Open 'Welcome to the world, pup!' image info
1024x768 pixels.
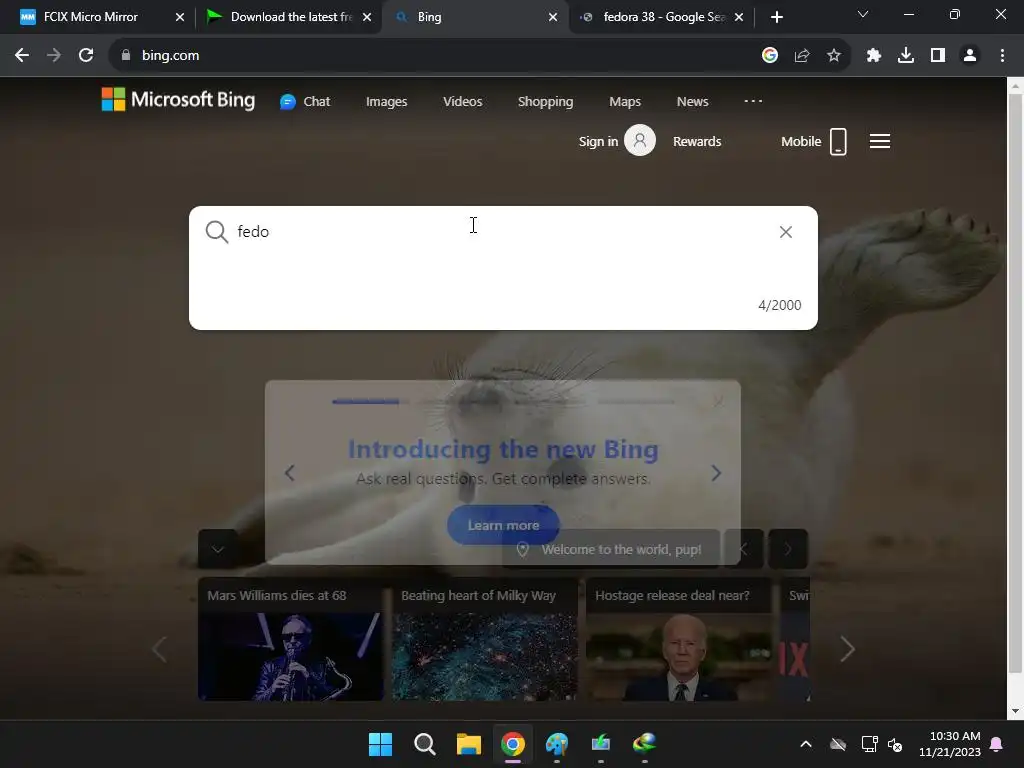pos(611,549)
